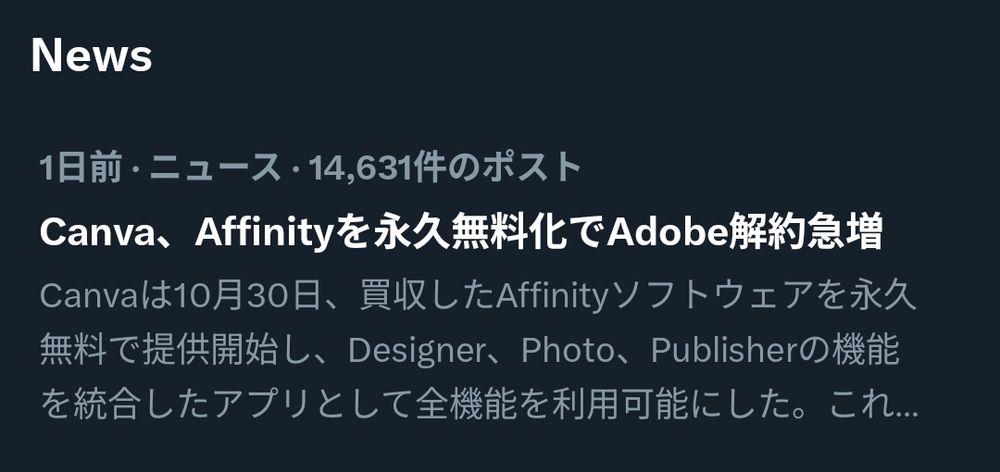
Task: Click the News section heading
Action: (x=91, y=55)
